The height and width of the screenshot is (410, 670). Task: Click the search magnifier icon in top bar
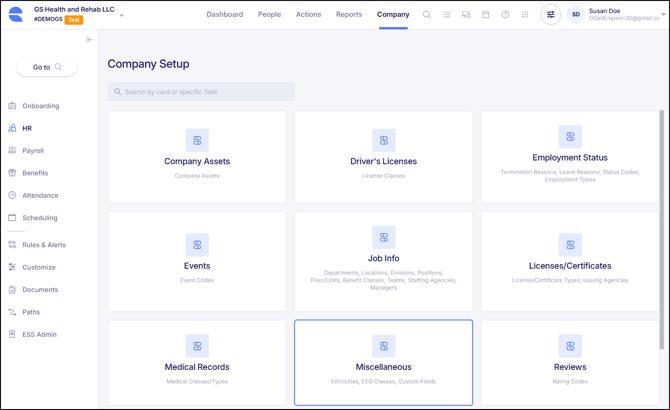[427, 15]
